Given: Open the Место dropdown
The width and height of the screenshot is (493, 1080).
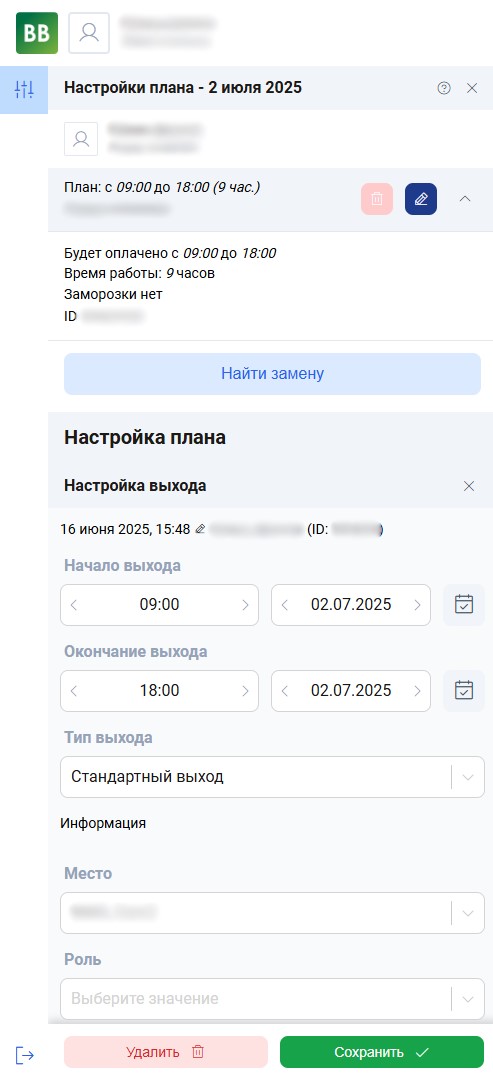Looking at the screenshot, I should (x=273, y=913).
